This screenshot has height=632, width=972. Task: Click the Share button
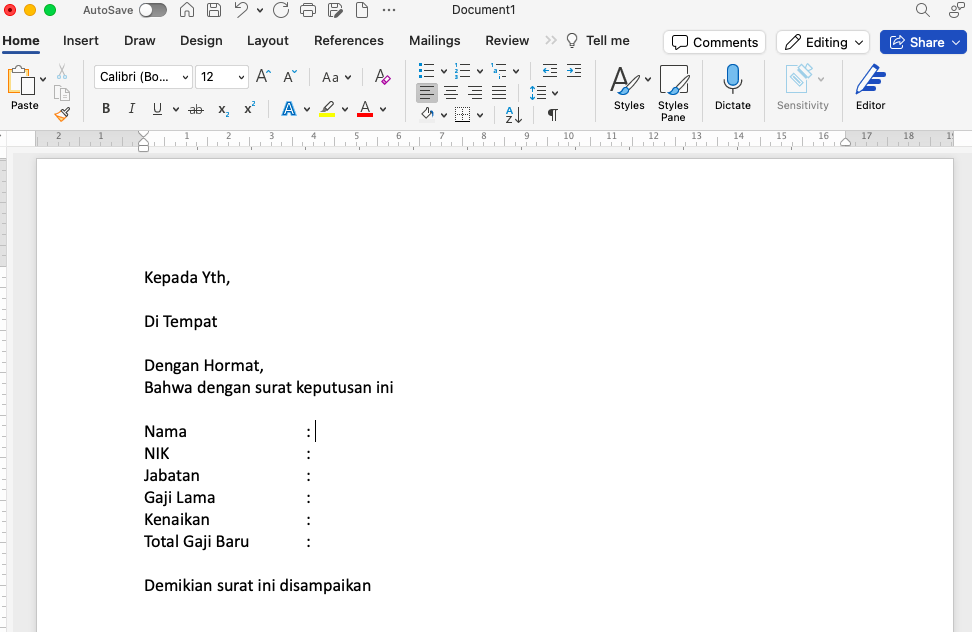click(922, 42)
